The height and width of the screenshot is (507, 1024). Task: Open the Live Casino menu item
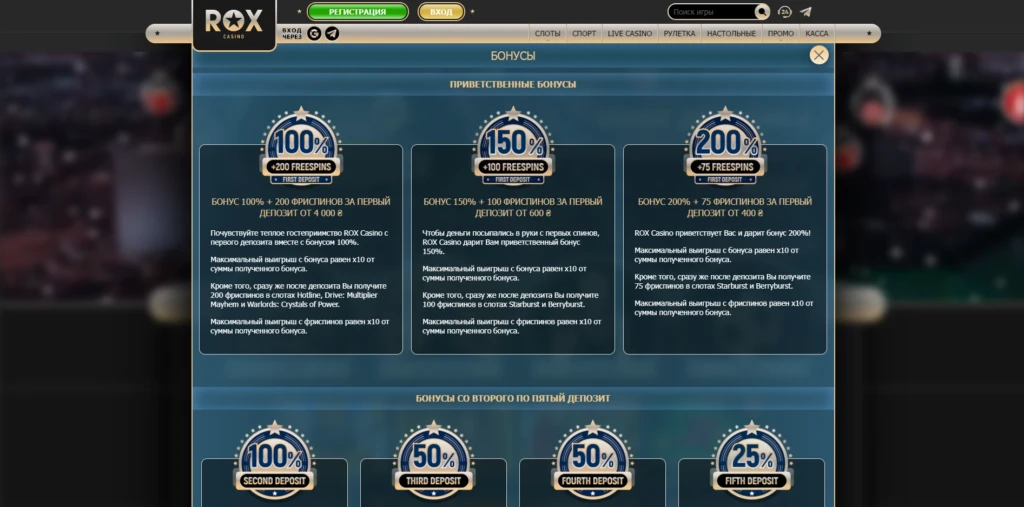(x=630, y=33)
